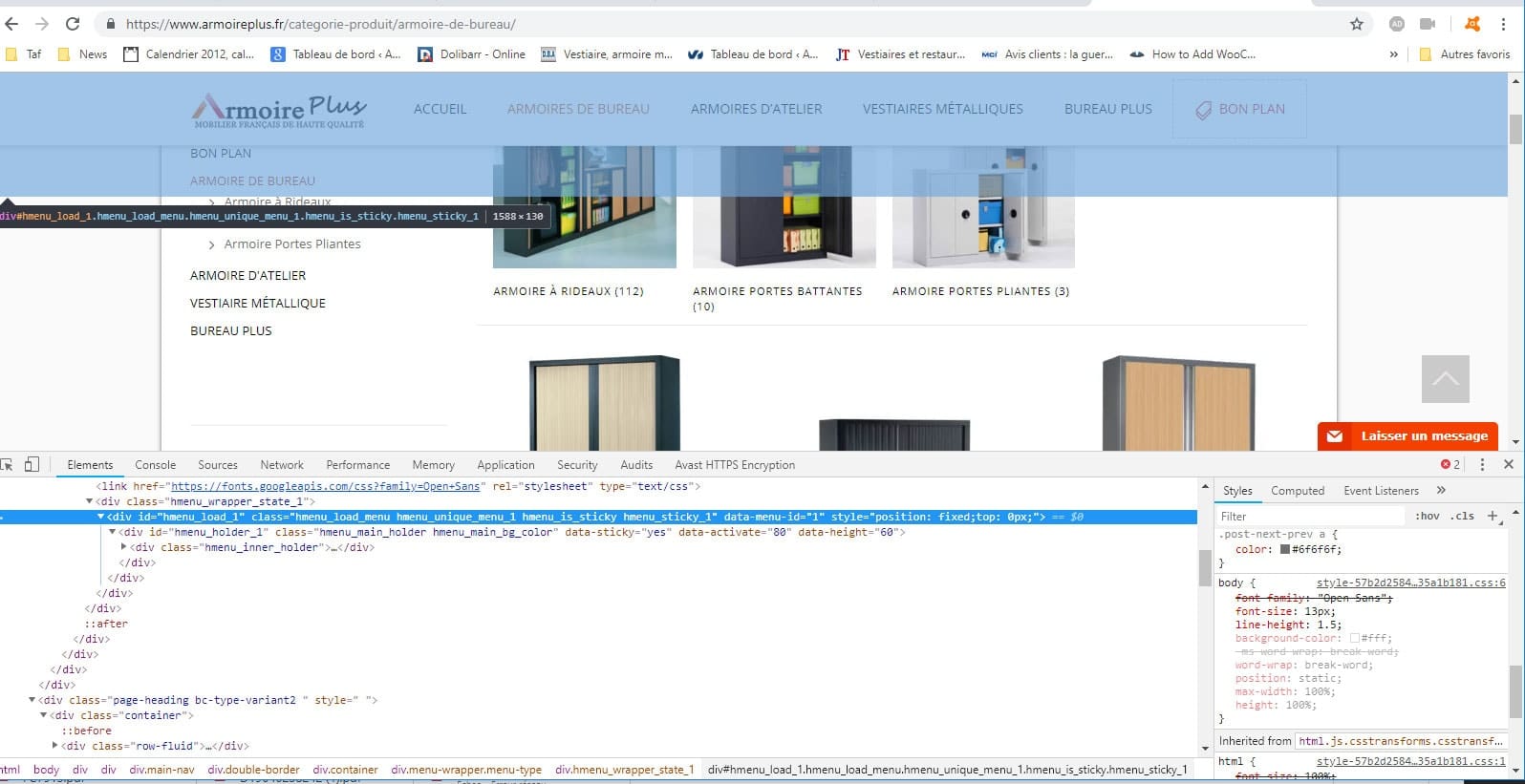The width and height of the screenshot is (1525, 784).
Task: Toggle the :hov element state panel
Action: pyautogui.click(x=1427, y=516)
